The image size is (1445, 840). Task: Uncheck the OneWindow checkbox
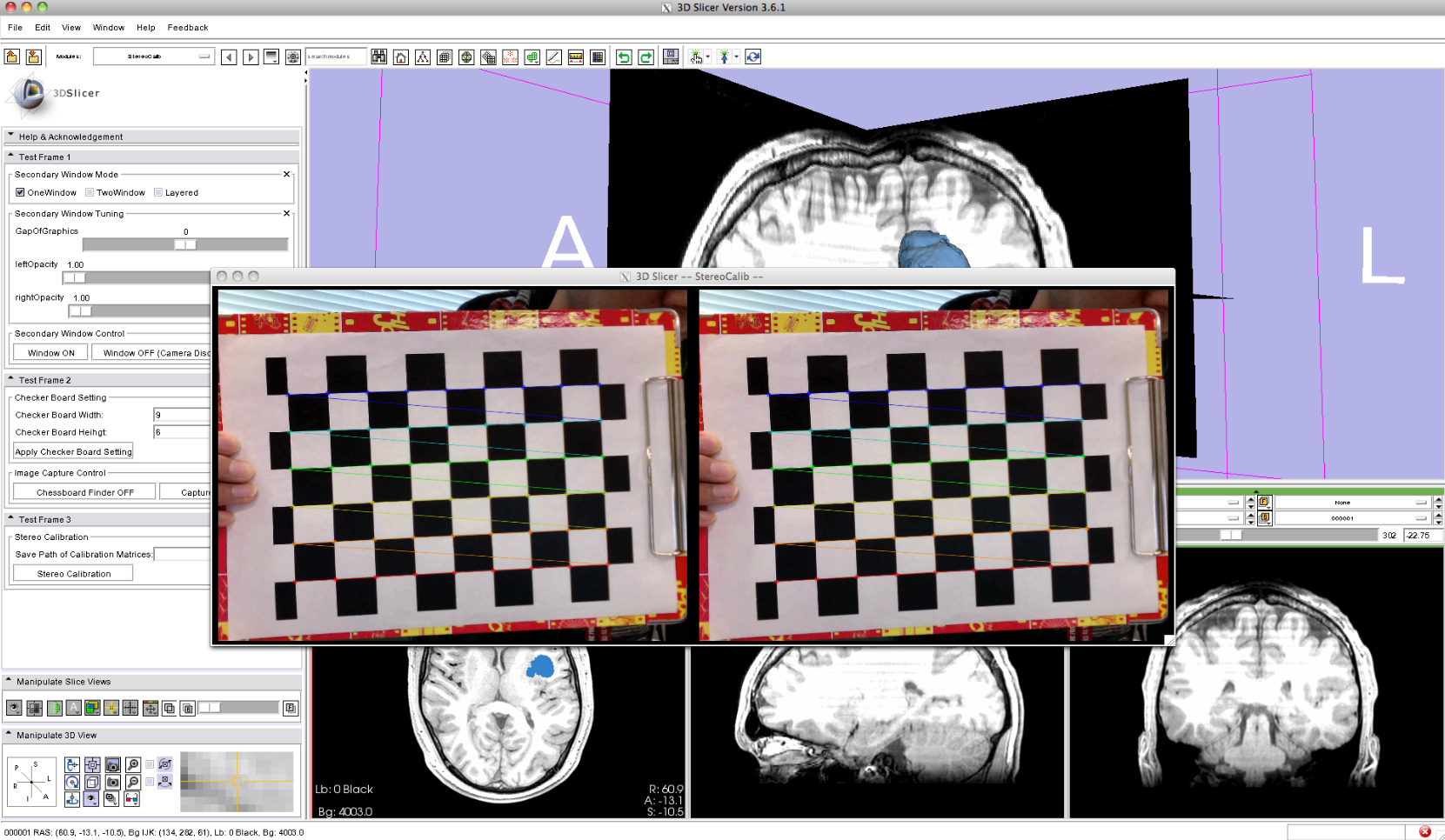tap(20, 193)
